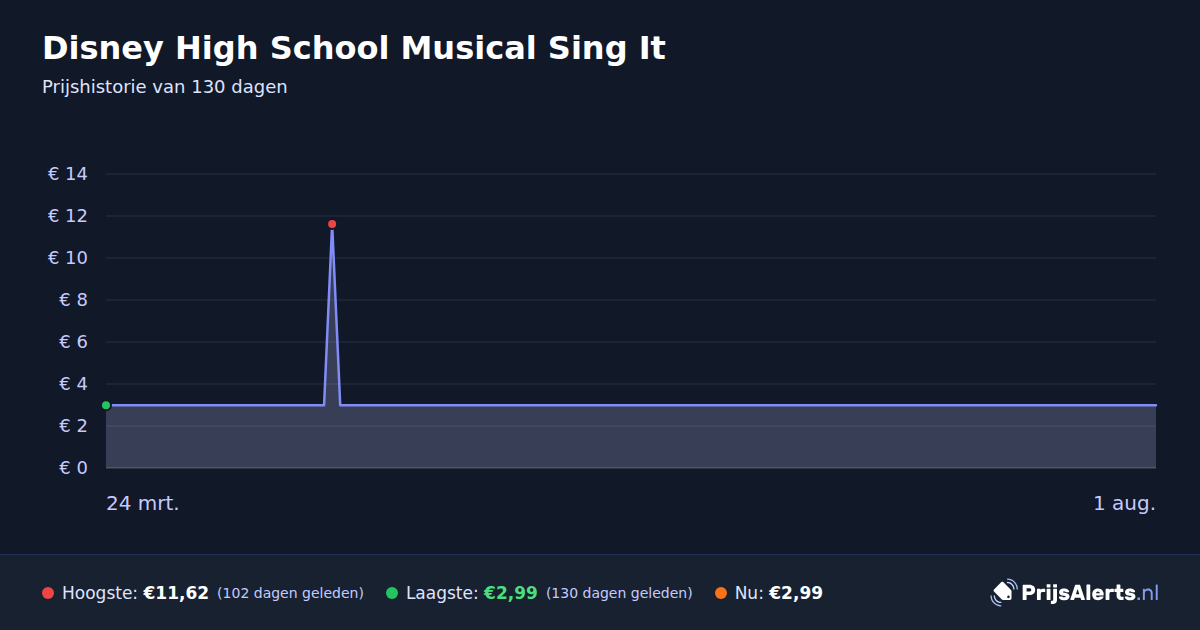The image size is (1200, 630).
Task: Click the Hoogste price €11,62 value
Action: pyautogui.click(x=176, y=593)
